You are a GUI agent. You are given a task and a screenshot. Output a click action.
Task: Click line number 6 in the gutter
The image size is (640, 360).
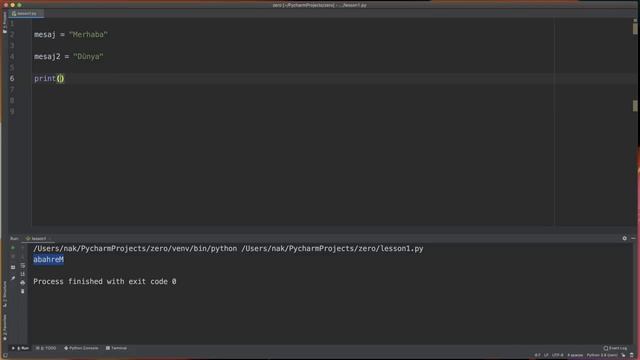tap(12, 78)
